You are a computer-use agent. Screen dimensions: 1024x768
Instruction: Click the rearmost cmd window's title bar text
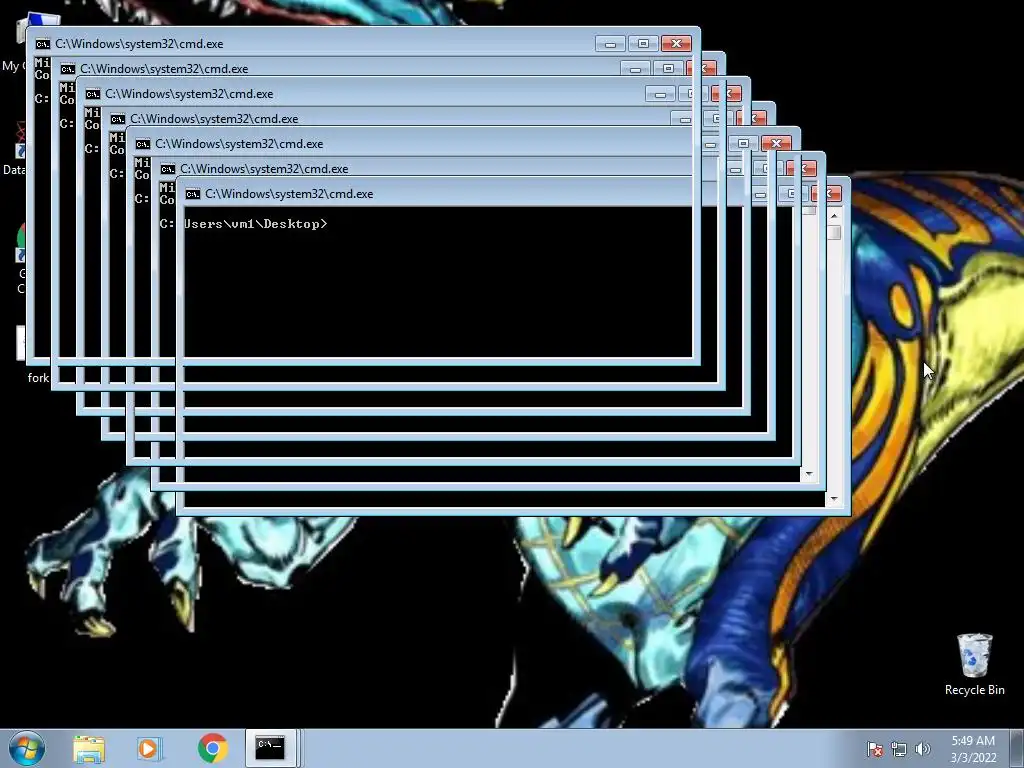(x=139, y=44)
